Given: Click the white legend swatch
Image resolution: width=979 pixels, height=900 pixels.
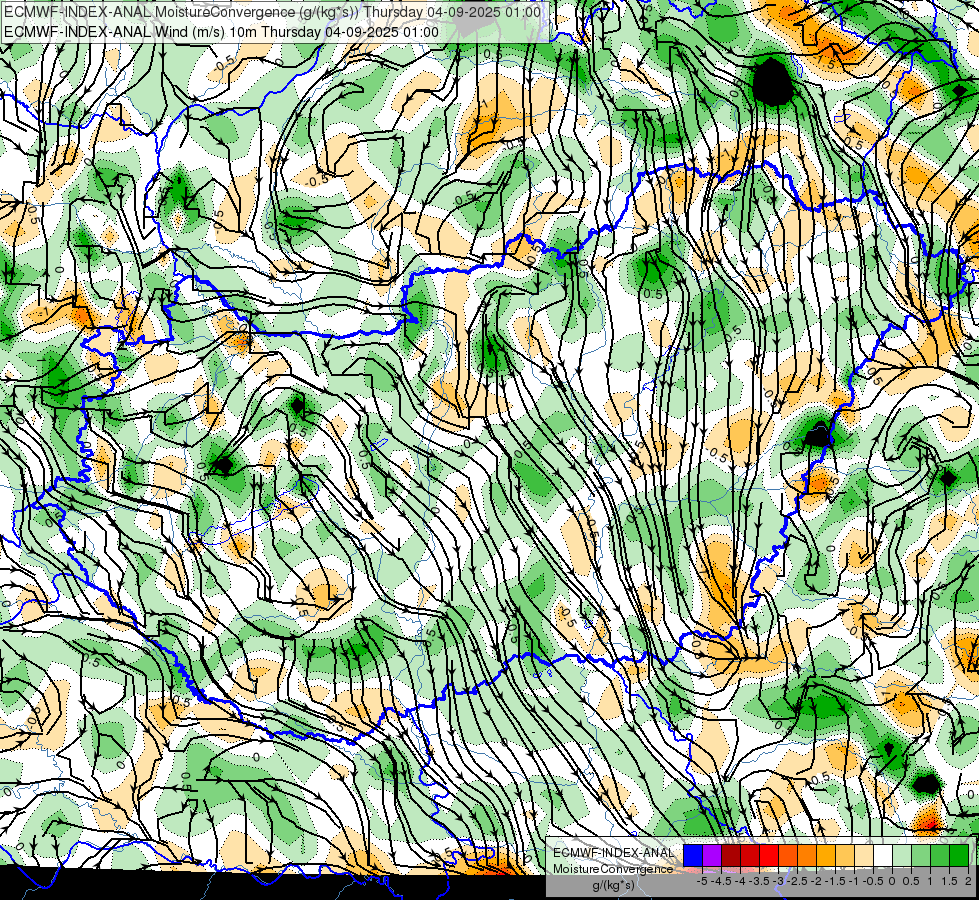Looking at the screenshot, I should 882,856.
